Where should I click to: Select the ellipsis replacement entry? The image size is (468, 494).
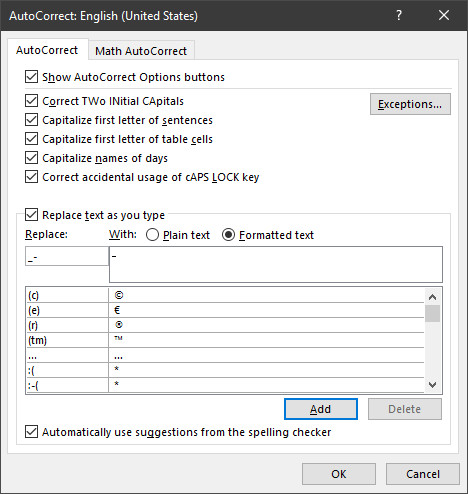point(225,355)
